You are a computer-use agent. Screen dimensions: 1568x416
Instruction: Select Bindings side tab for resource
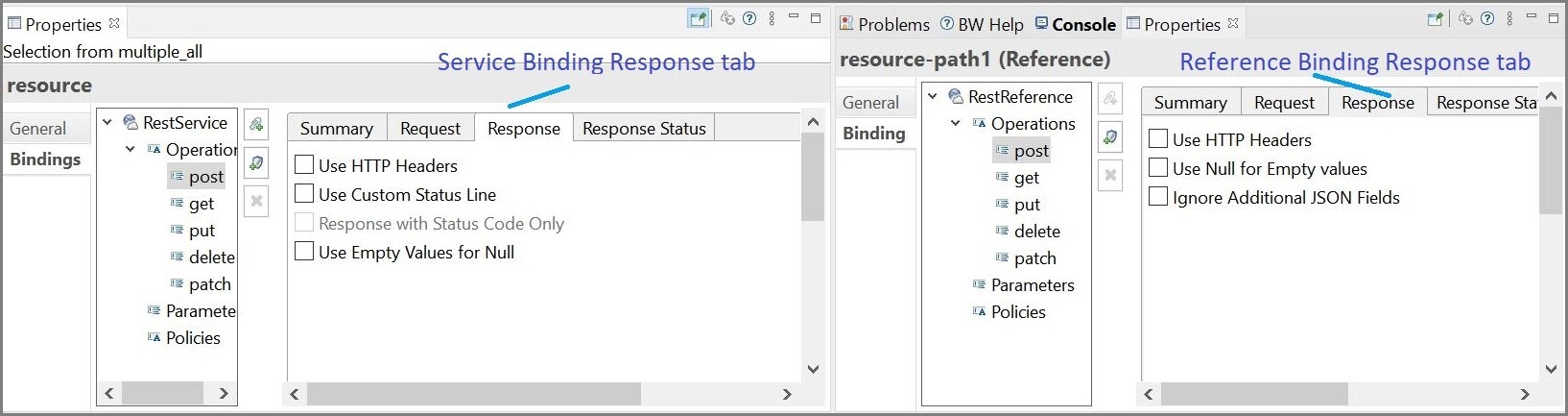pos(45,159)
